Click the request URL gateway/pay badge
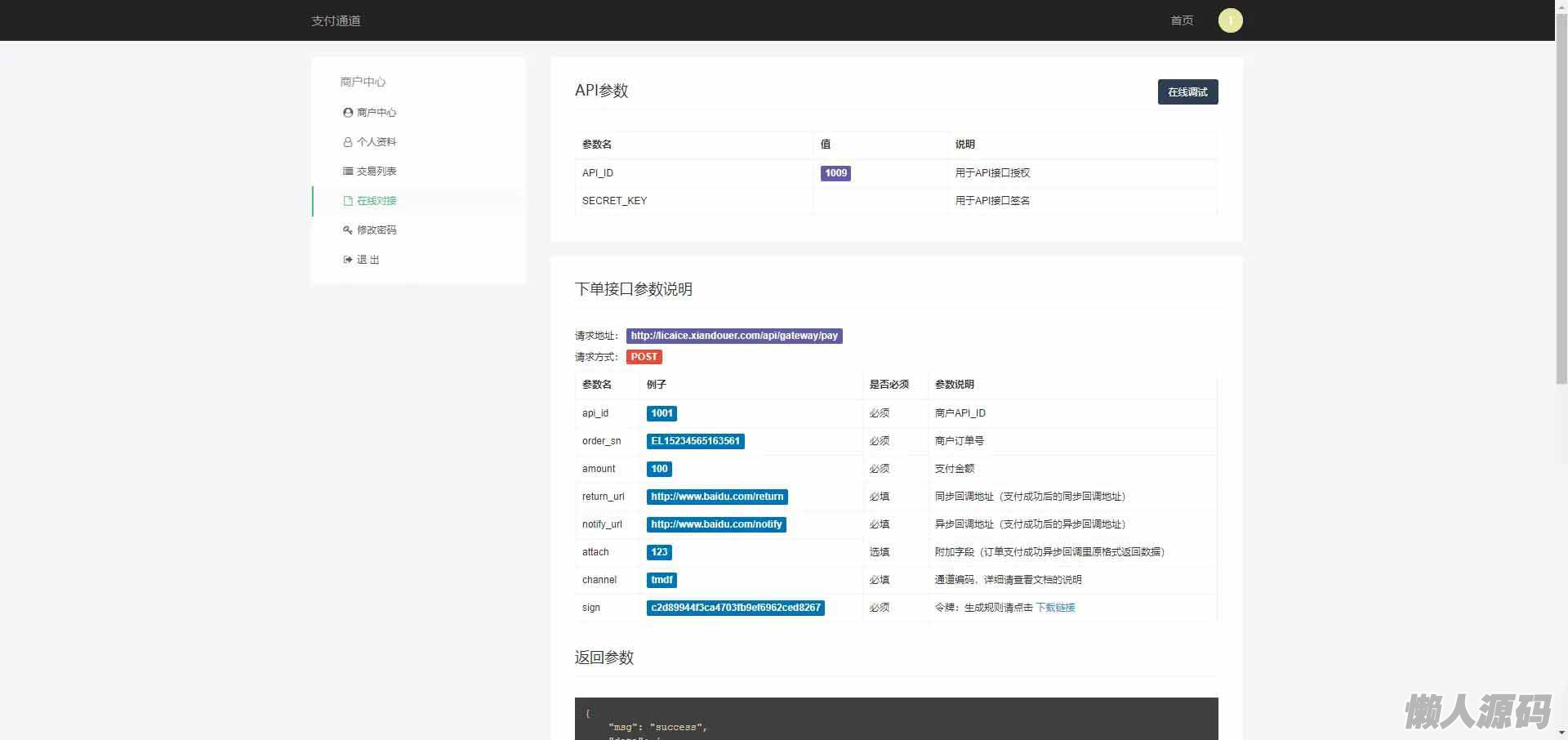This screenshot has width=1568, height=740. 733,336
